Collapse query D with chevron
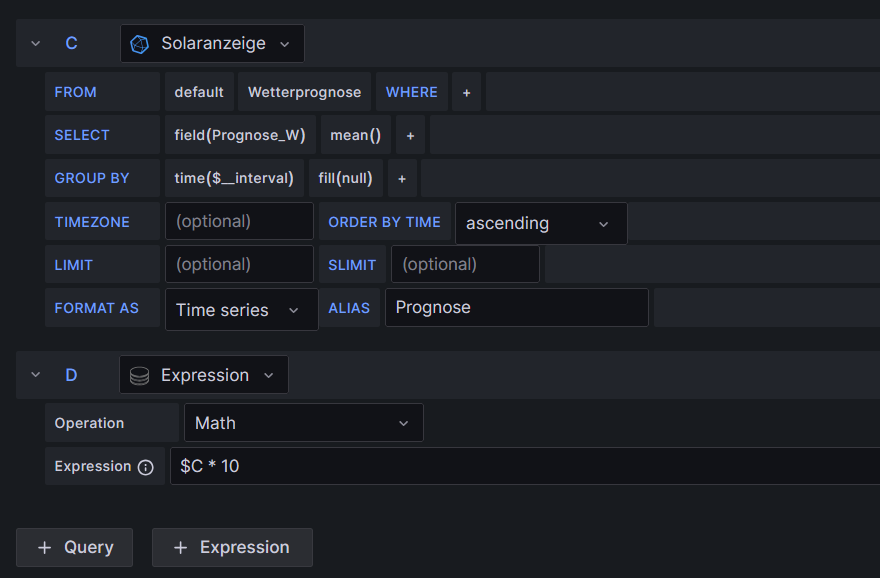The image size is (880, 578). tap(36, 375)
